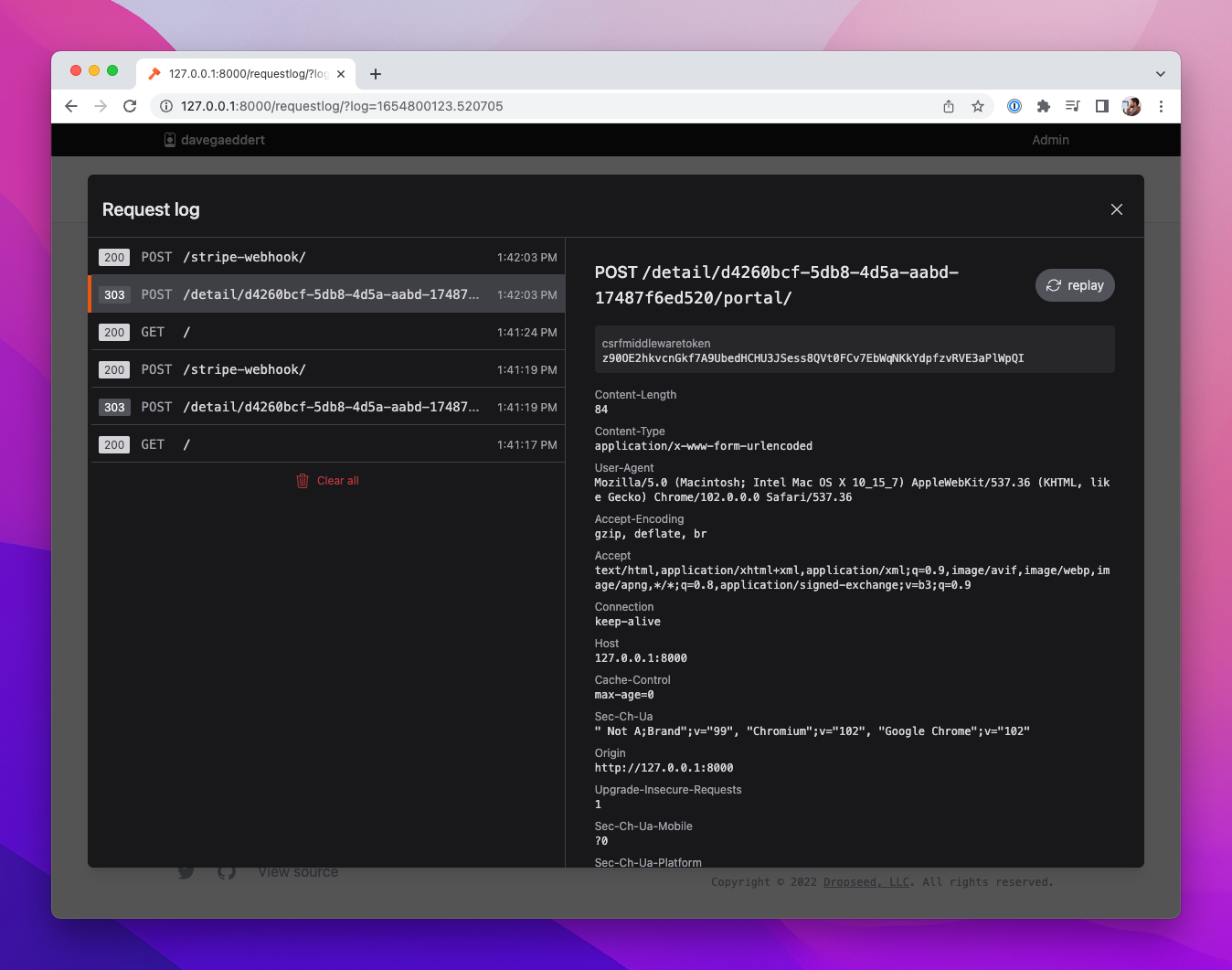Select the 200 GET / log entry
This screenshot has width=1232, height=970.
[x=327, y=332]
